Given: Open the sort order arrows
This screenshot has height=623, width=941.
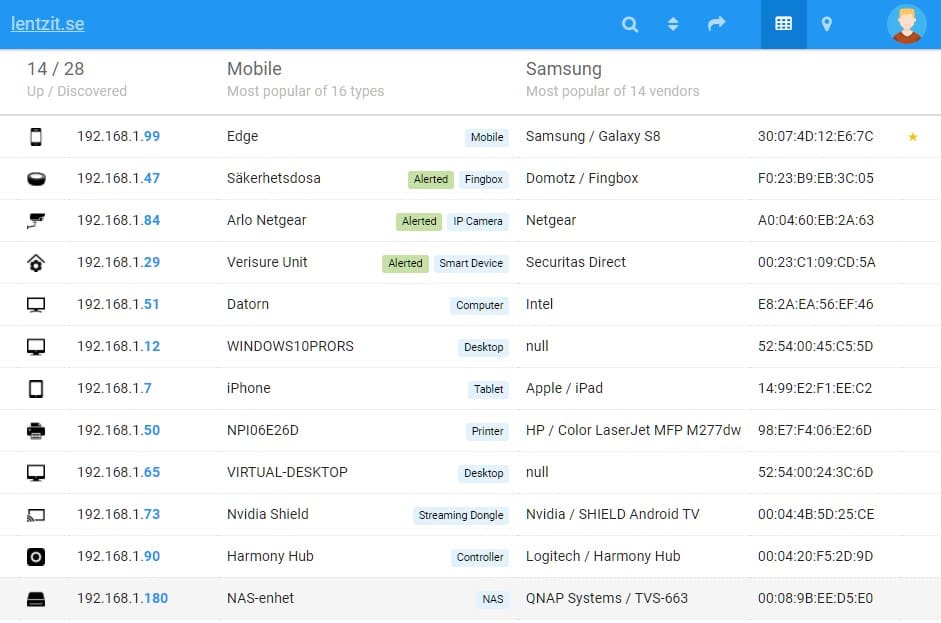Looking at the screenshot, I should click(673, 24).
